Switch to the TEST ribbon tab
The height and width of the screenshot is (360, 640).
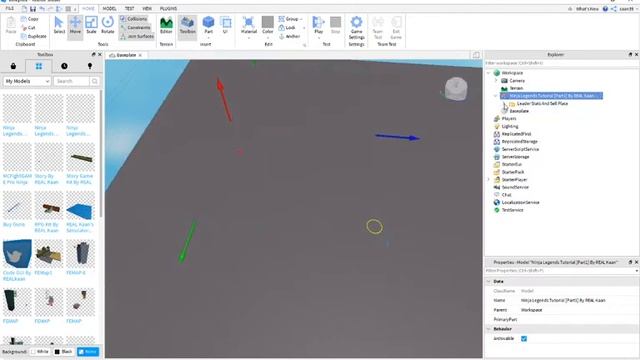pyautogui.click(x=129, y=9)
